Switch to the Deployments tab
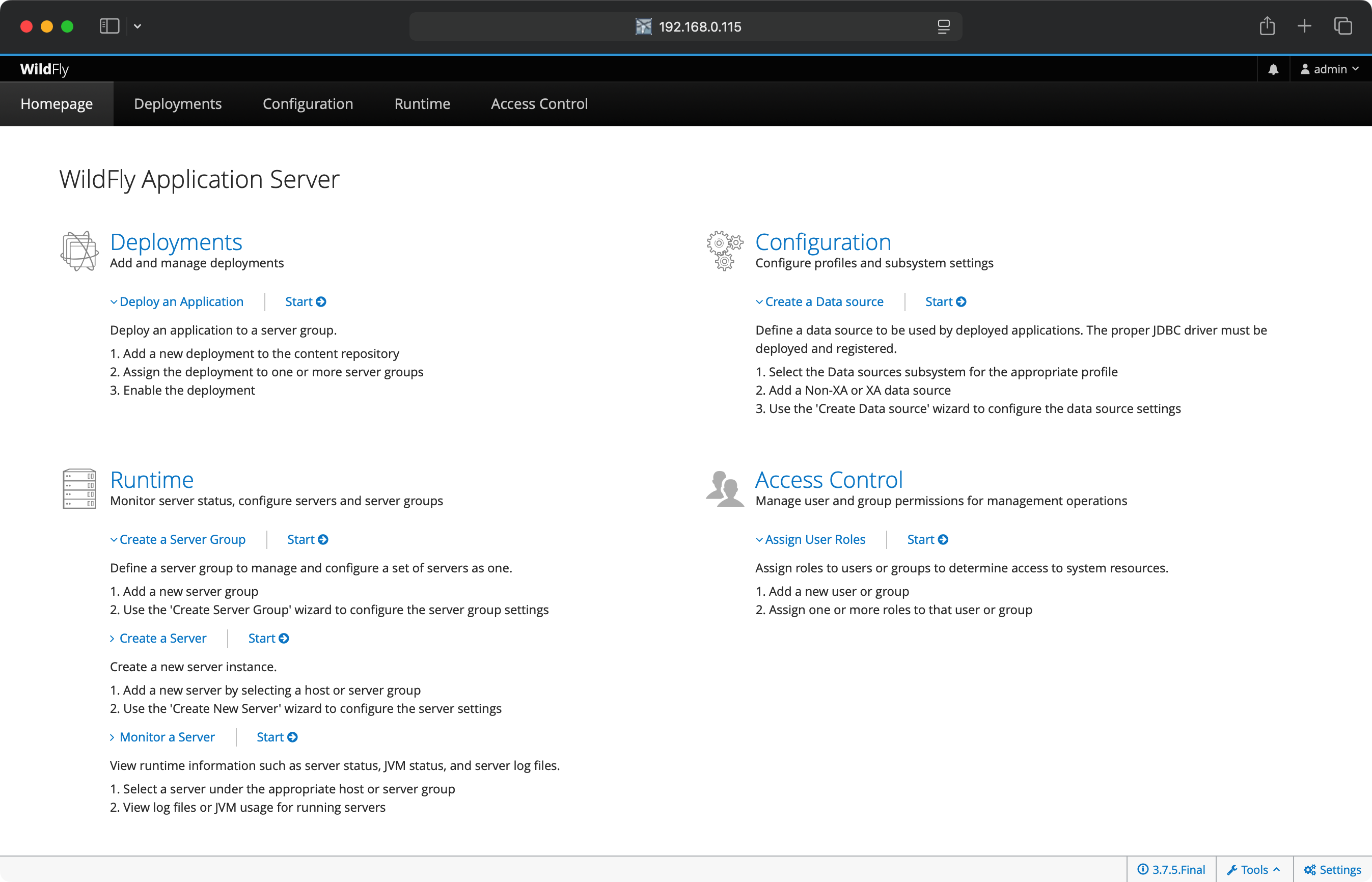 (x=178, y=104)
